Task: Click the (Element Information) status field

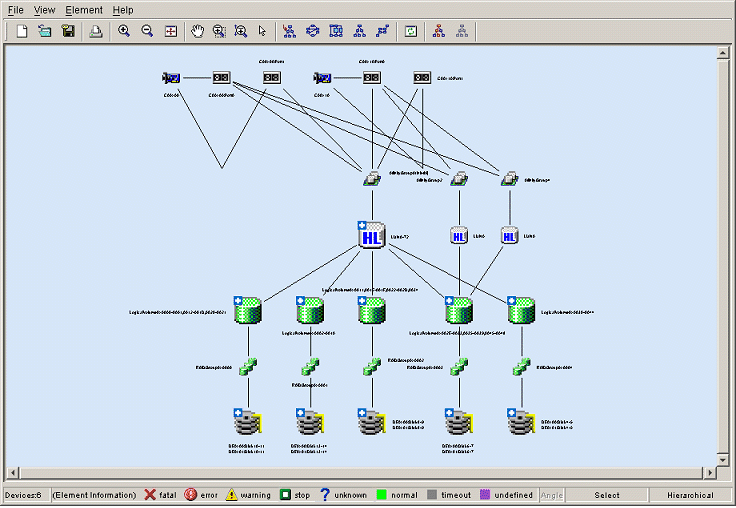Action: [94, 495]
